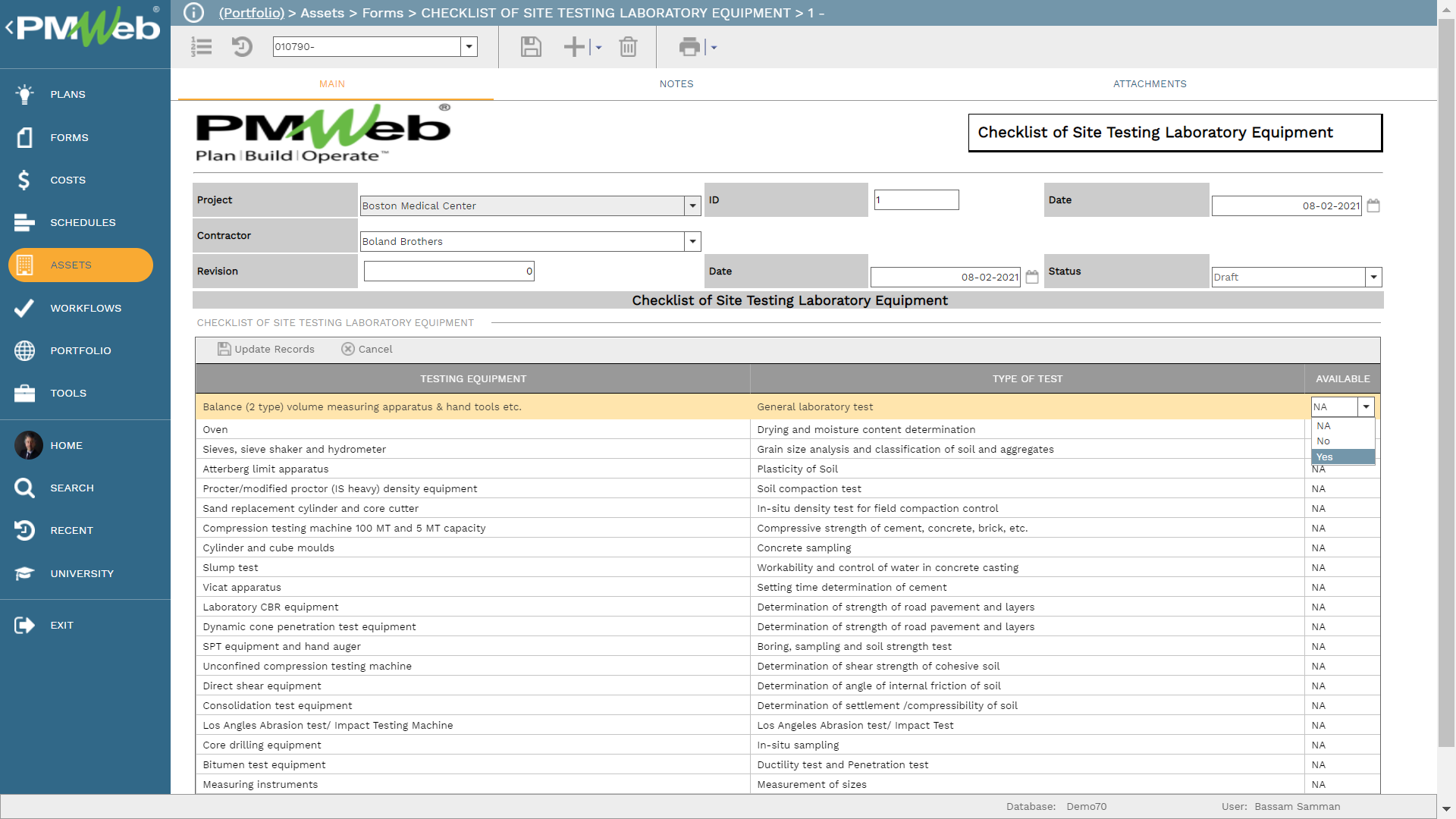Image resolution: width=1456 pixels, height=819 pixels.
Task: Open University in the sidebar menu
Action: (x=82, y=573)
